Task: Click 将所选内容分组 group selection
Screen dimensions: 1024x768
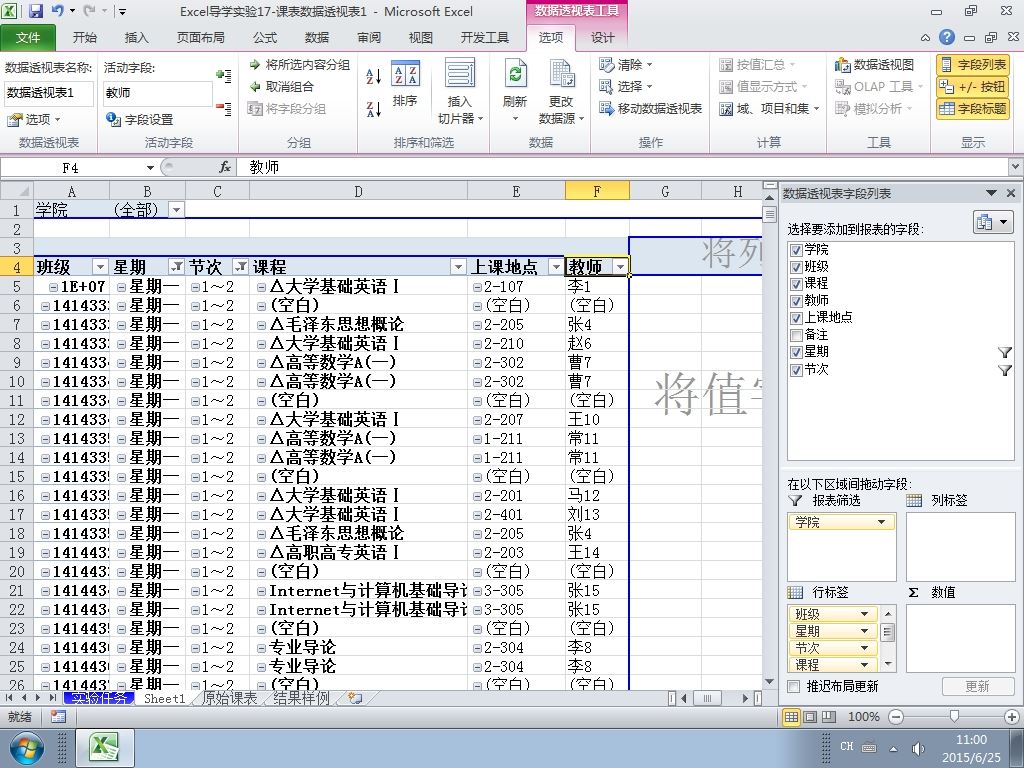Action: [x=299, y=65]
